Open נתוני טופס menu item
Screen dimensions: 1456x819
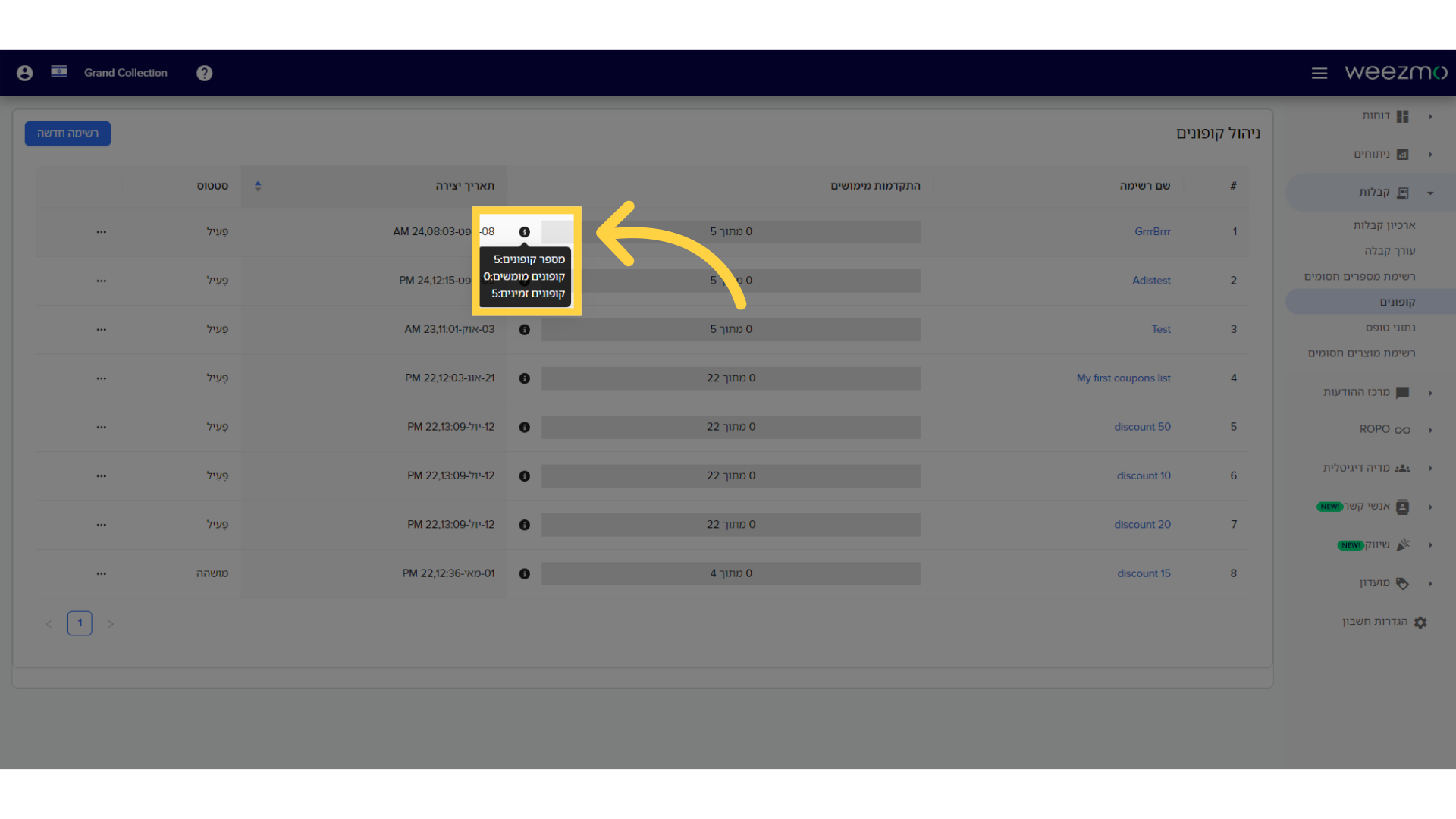(x=1391, y=328)
